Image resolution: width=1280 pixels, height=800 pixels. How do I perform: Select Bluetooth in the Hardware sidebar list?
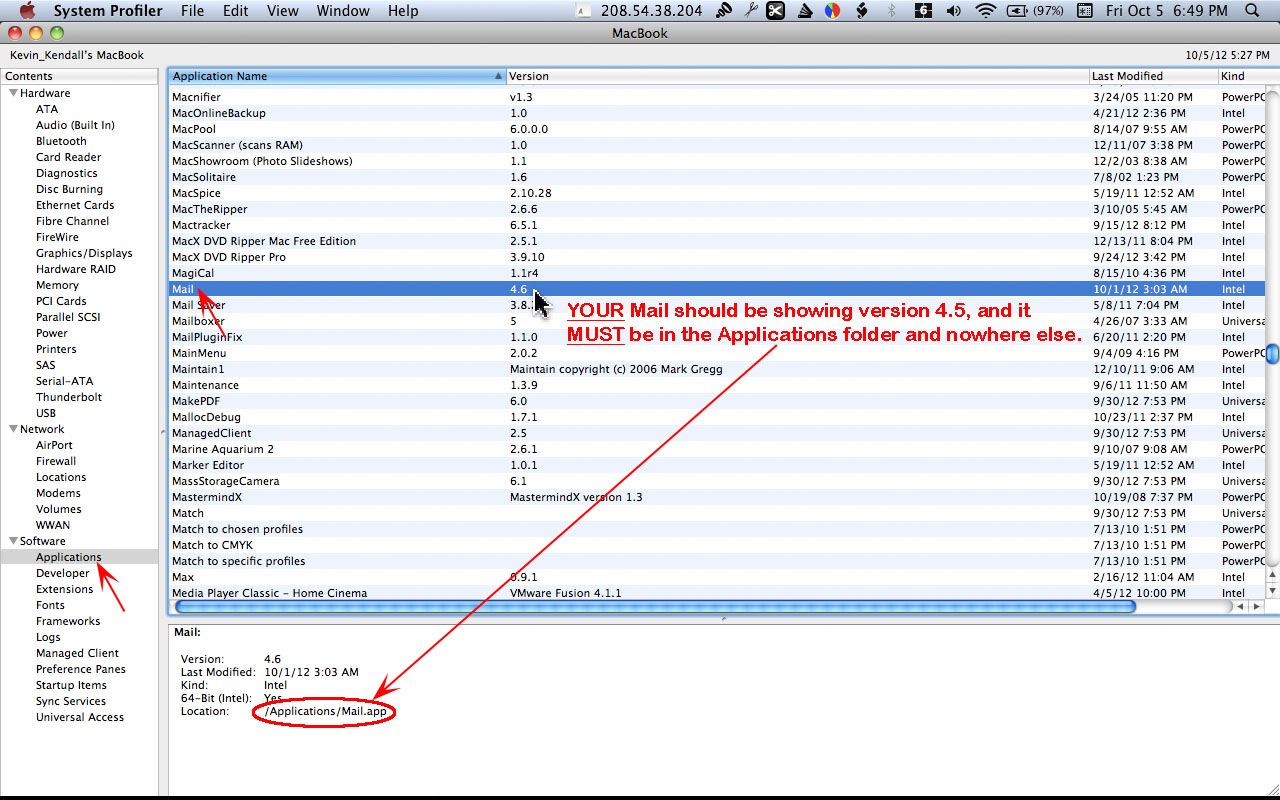61,141
